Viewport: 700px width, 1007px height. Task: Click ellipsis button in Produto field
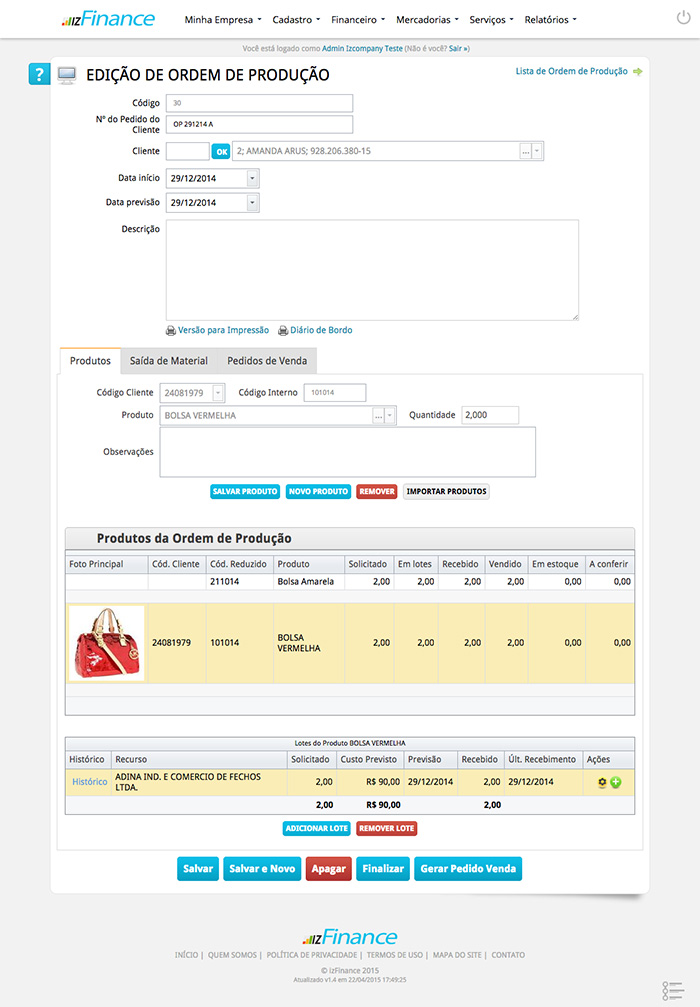pos(378,415)
